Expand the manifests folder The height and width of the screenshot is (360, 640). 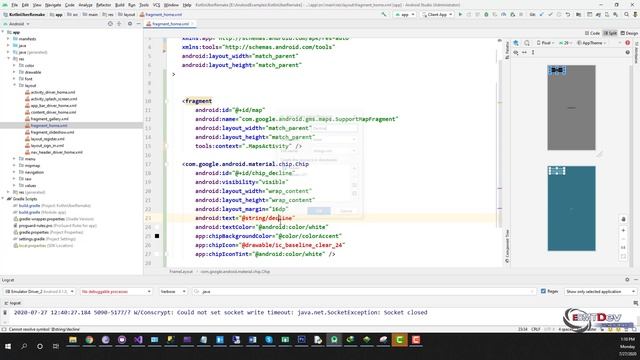tap(8, 39)
